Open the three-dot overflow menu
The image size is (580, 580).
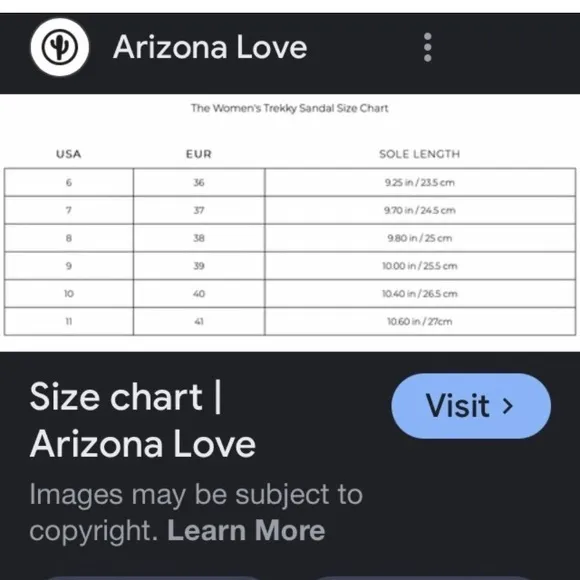coord(428,47)
